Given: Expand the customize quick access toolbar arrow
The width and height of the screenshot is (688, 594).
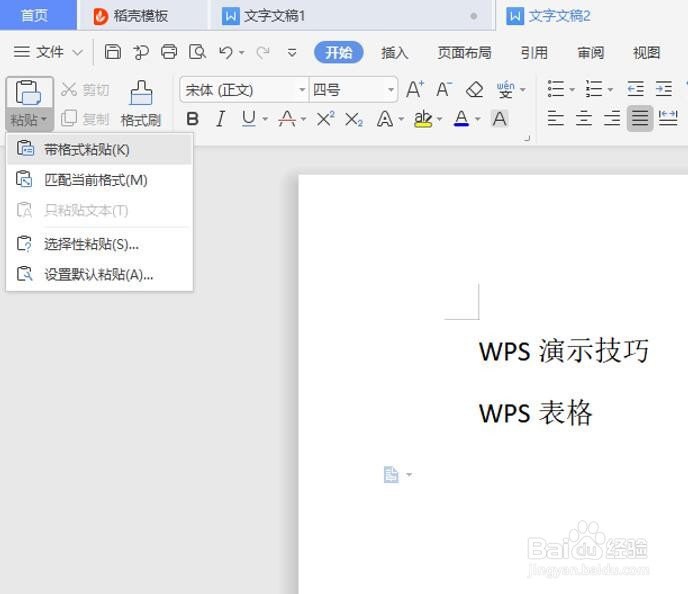Looking at the screenshot, I should tap(292, 53).
